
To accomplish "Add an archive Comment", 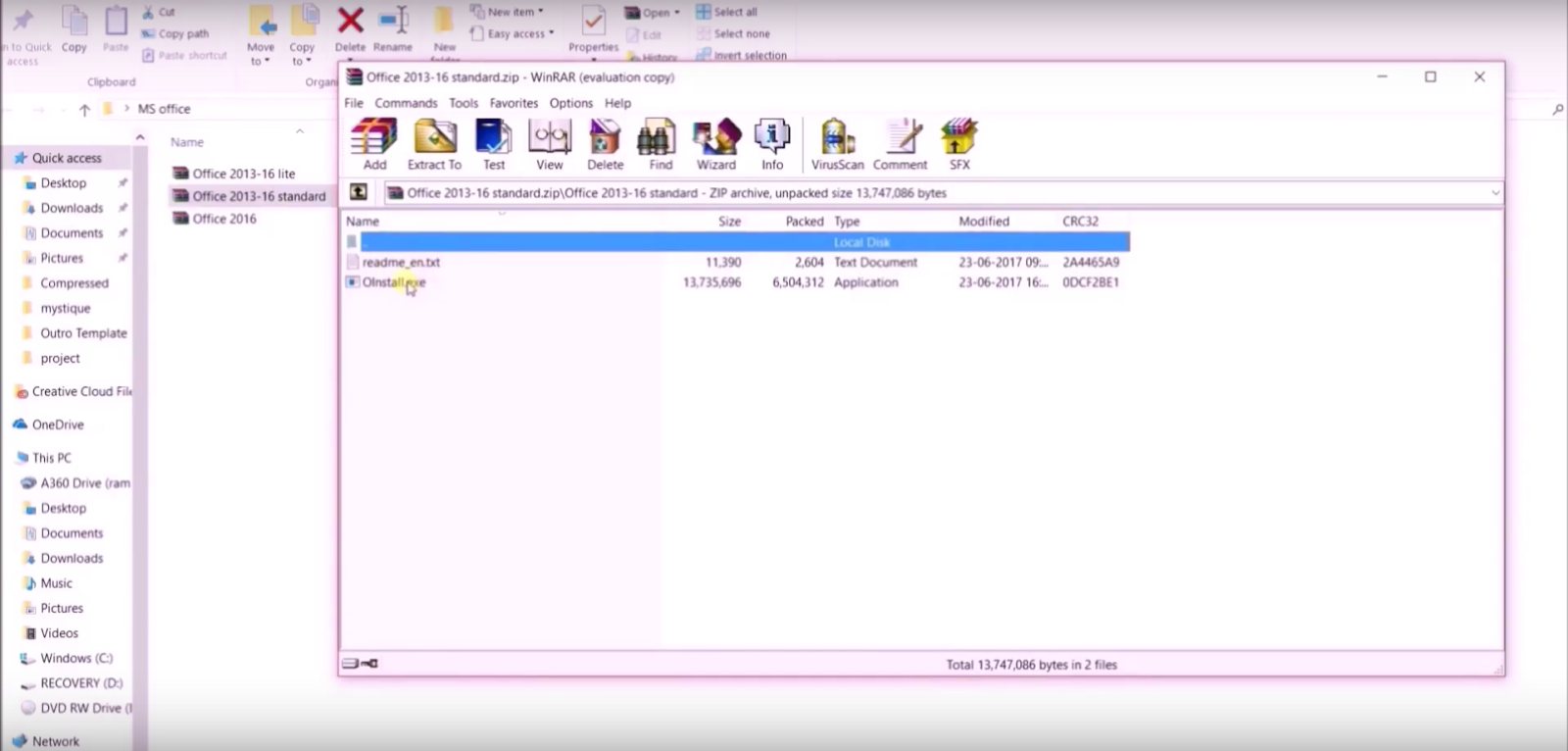I will (x=901, y=143).
